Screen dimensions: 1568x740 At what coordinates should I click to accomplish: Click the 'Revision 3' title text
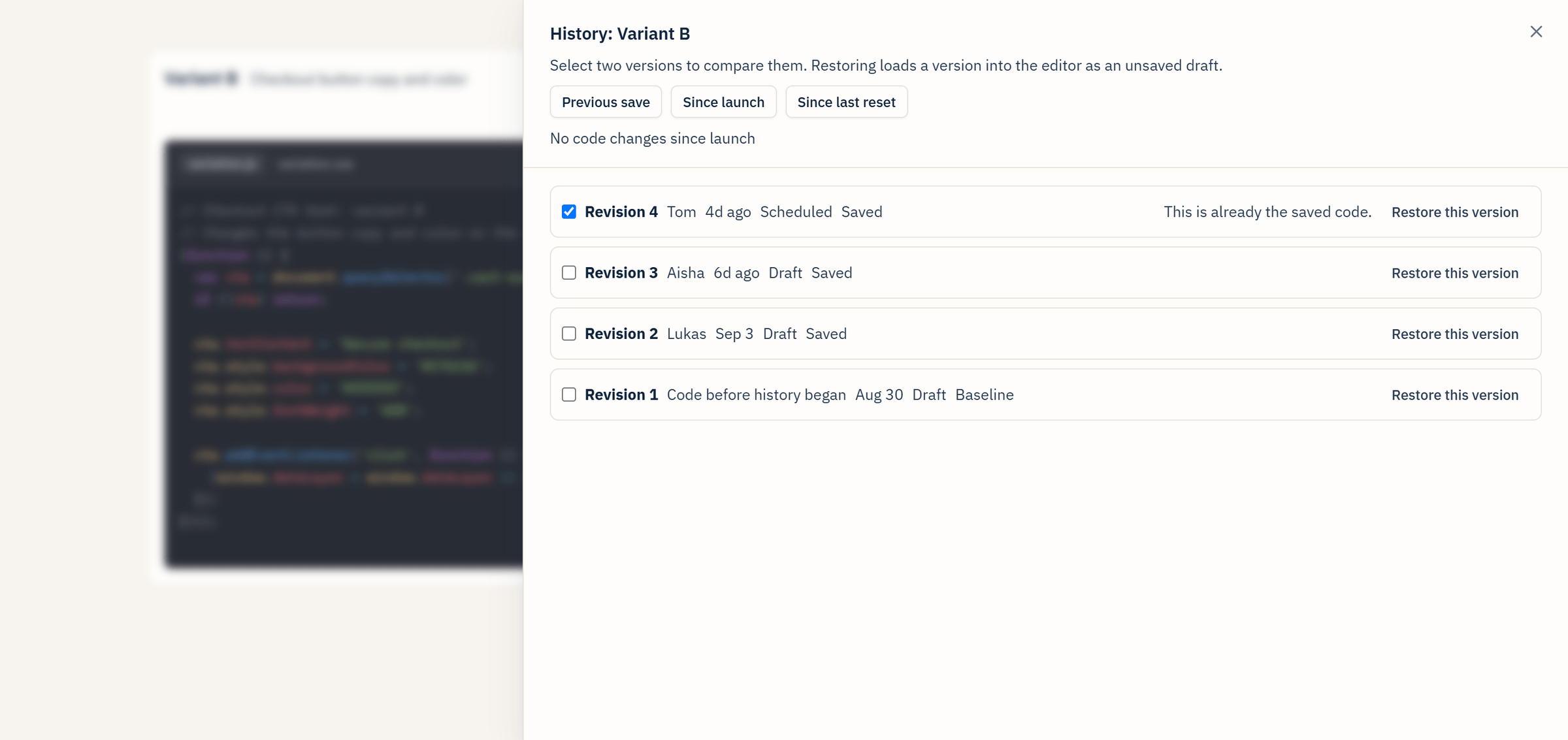pyautogui.click(x=621, y=272)
